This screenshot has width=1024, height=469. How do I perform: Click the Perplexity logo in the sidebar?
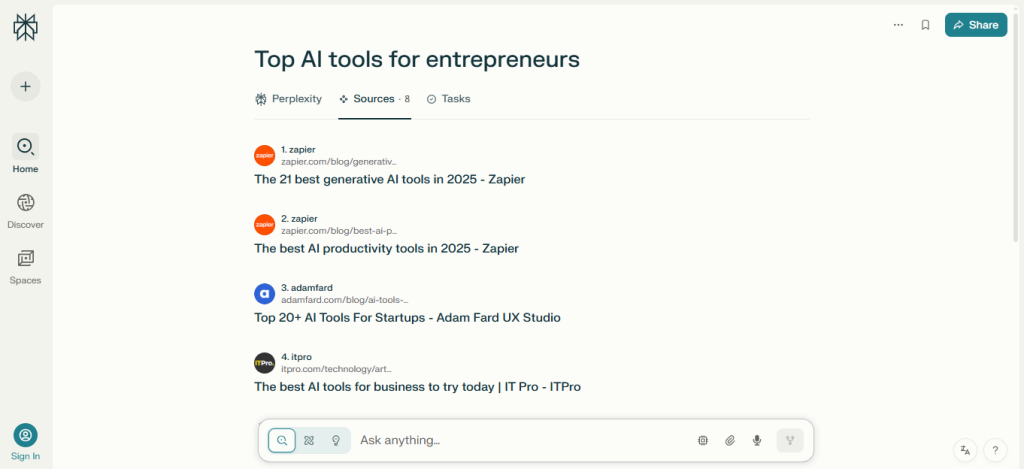[x=25, y=27]
